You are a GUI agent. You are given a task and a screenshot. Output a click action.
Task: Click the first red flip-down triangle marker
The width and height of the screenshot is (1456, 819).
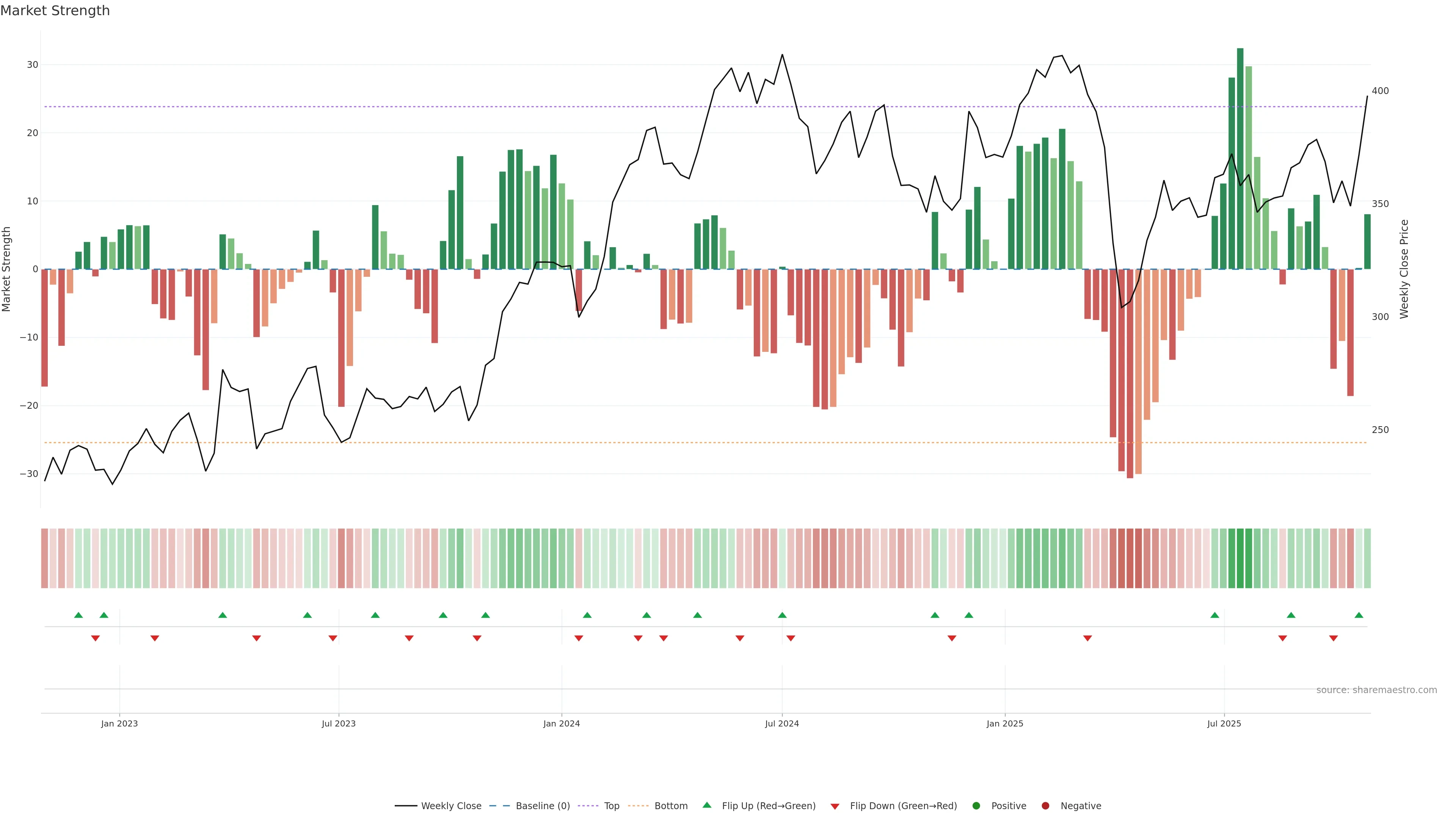tap(96, 638)
